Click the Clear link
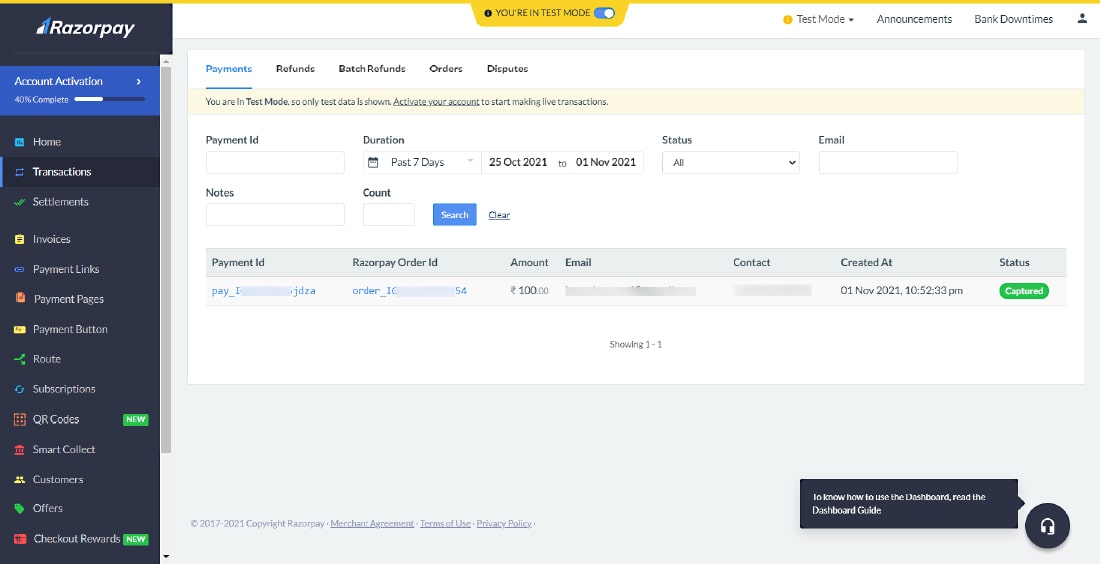The width and height of the screenshot is (1100, 564). (x=499, y=215)
